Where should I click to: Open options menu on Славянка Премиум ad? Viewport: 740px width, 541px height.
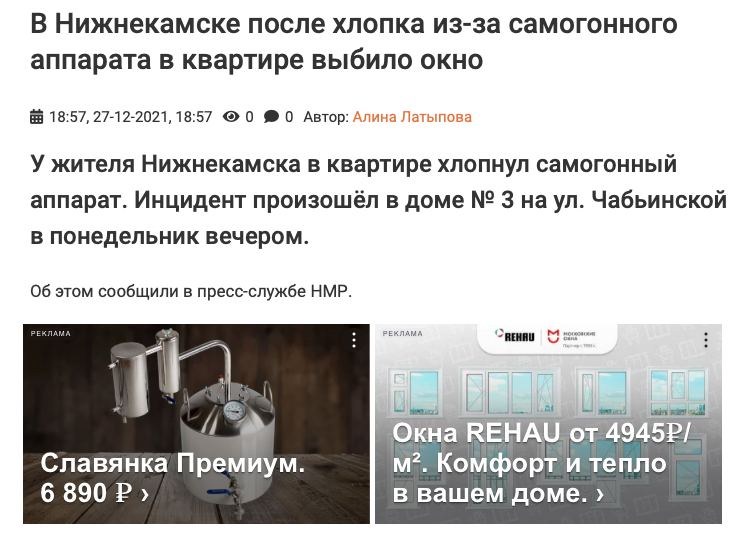tap(354, 340)
